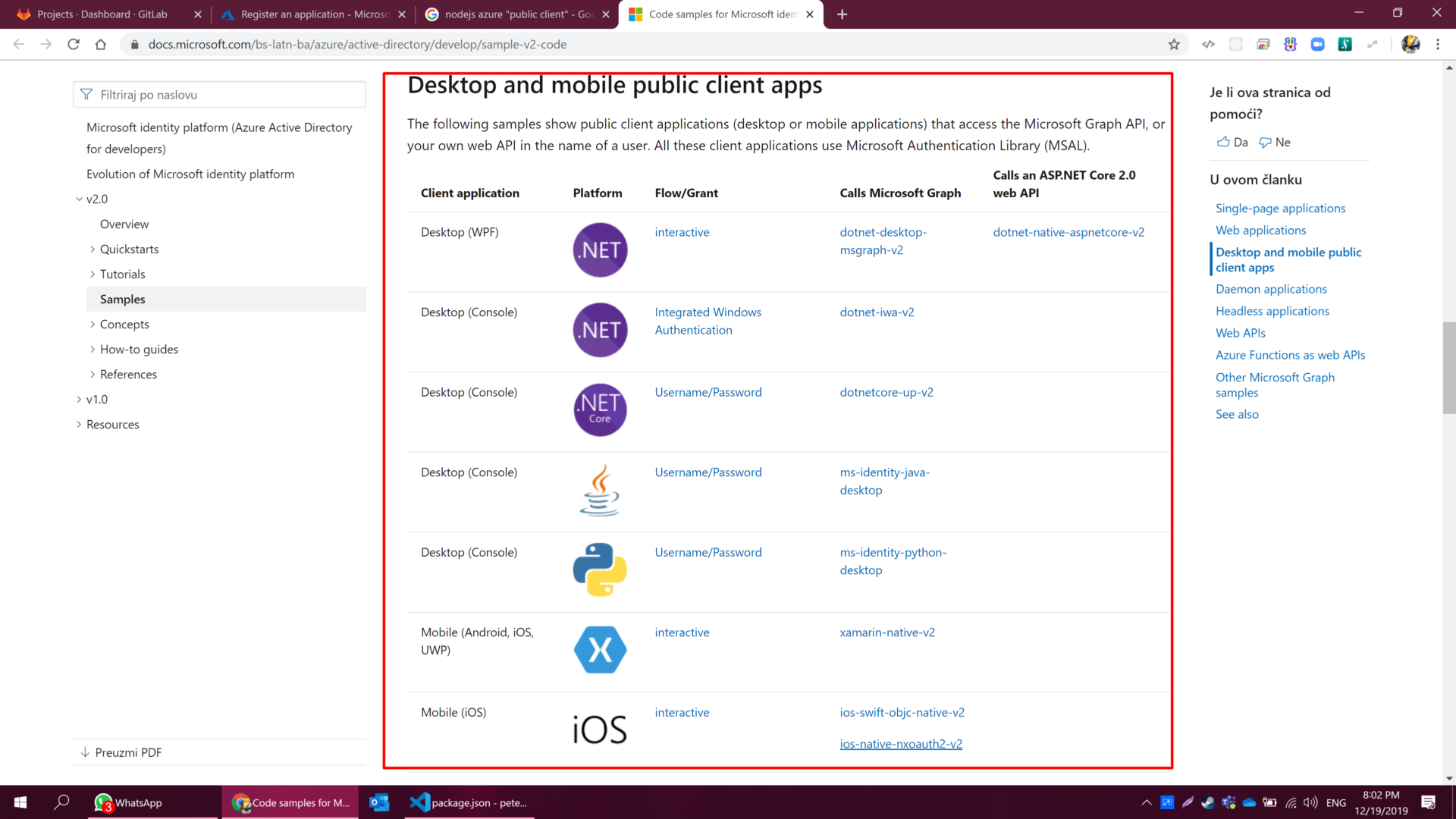Open OneDrive from the system tray
This screenshot has width=1456, height=819.
(1250, 803)
